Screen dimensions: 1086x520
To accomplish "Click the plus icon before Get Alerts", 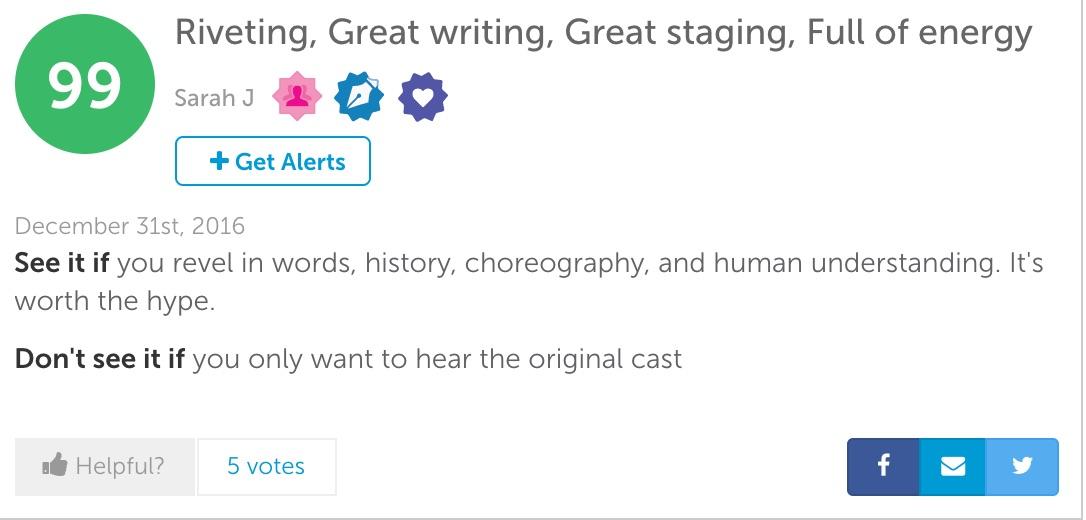I will pos(219,162).
